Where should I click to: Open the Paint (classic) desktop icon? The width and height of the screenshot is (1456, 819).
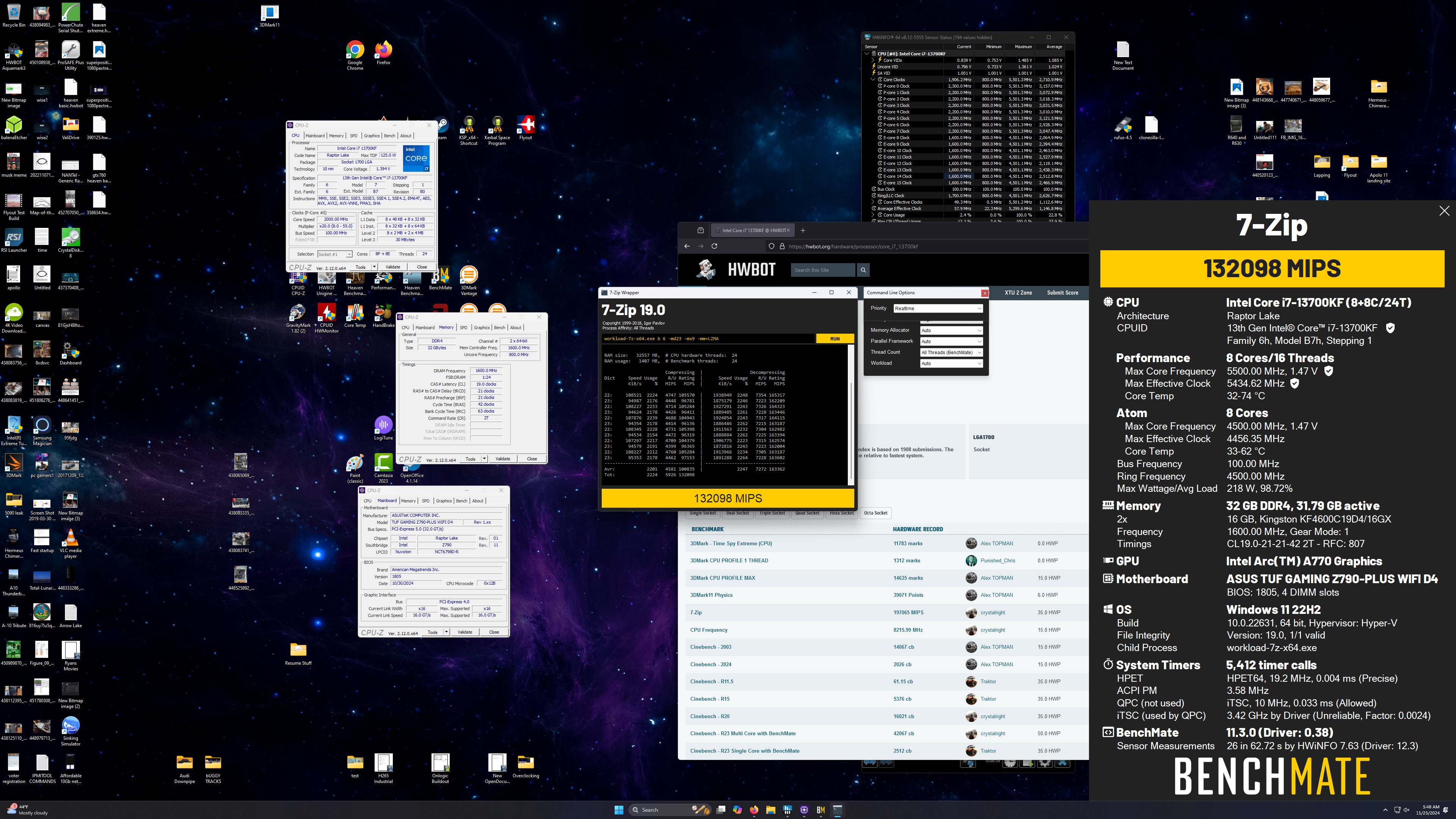[x=355, y=469]
